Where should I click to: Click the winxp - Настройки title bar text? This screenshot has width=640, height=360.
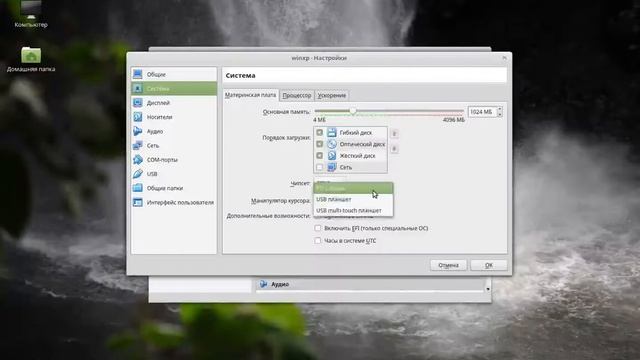[319, 58]
